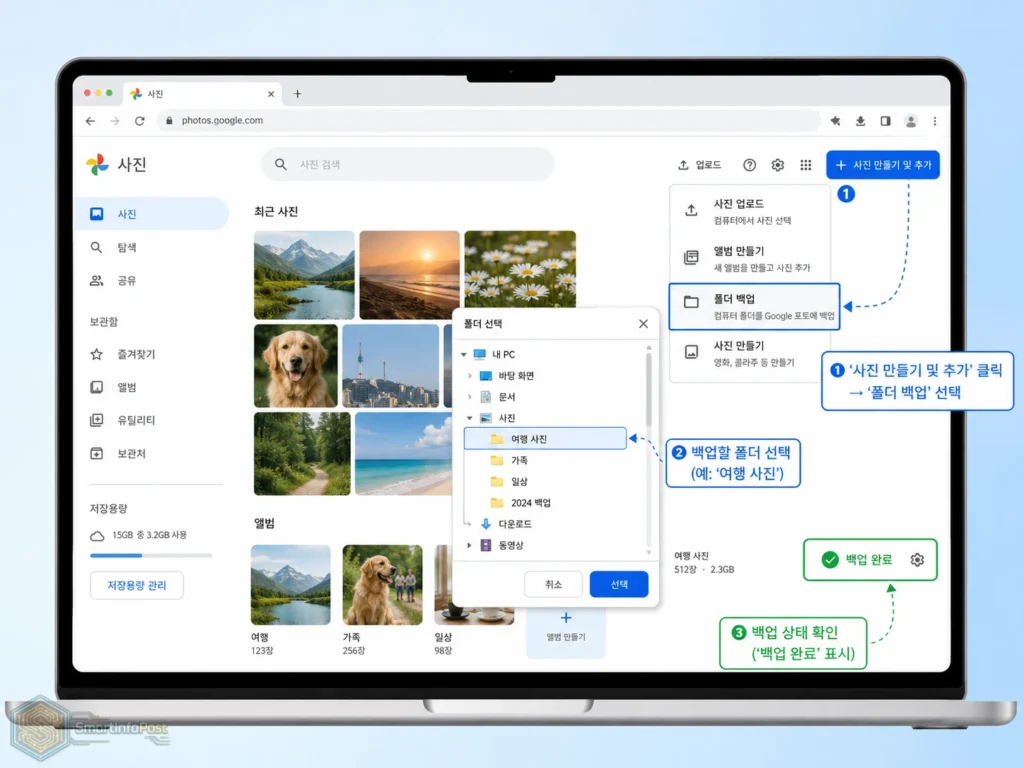Select the 여행 사진 folder
This screenshot has width=1024, height=768.
coord(545,439)
